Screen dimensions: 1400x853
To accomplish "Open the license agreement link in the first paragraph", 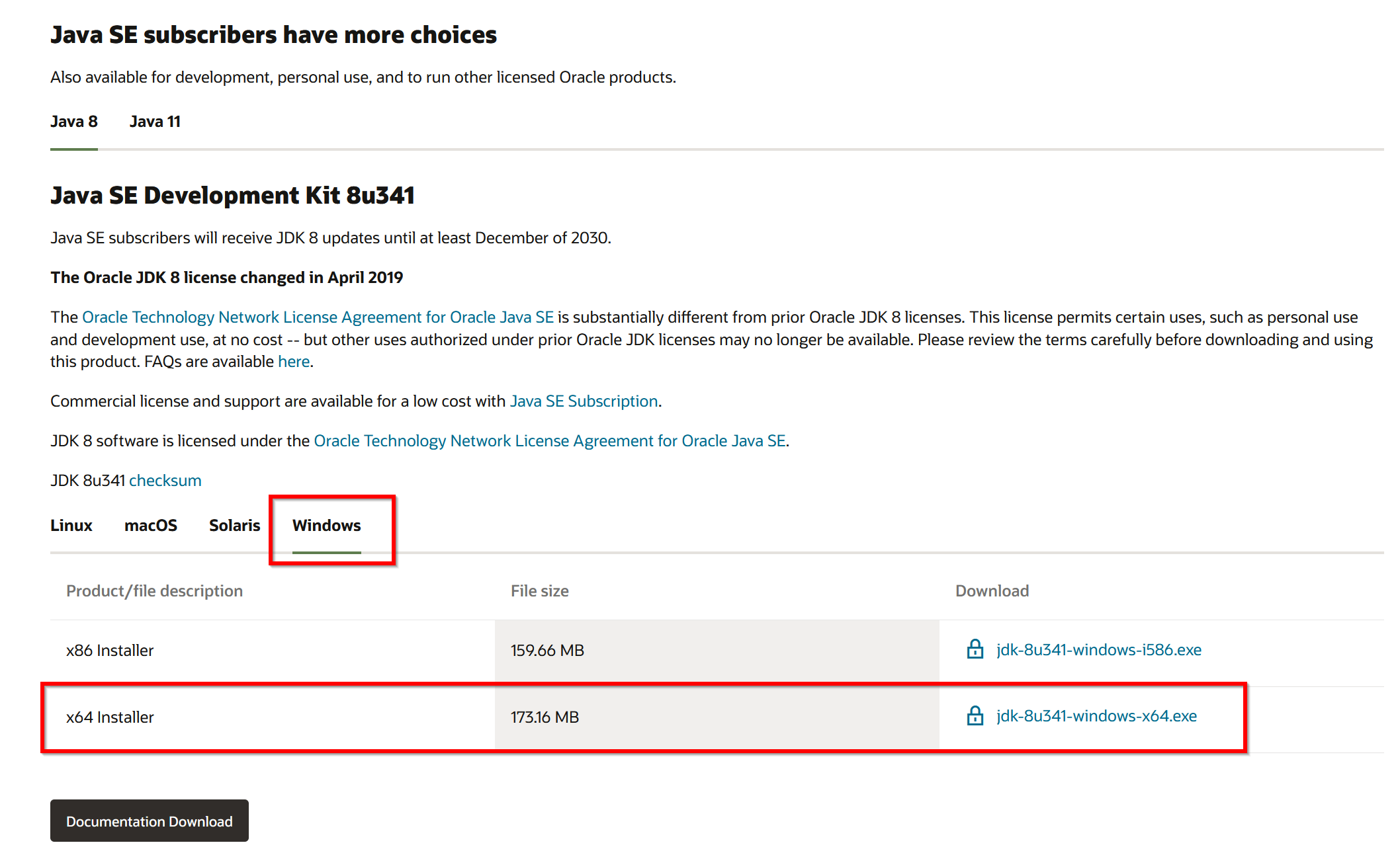I will (x=318, y=317).
